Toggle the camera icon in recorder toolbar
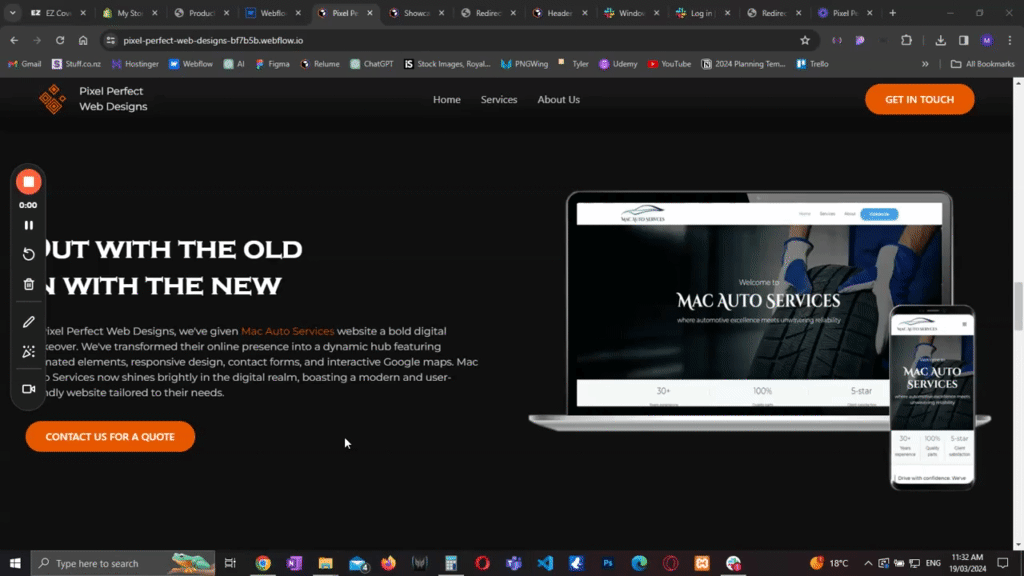Viewport: 1024px width, 576px height. [28, 388]
